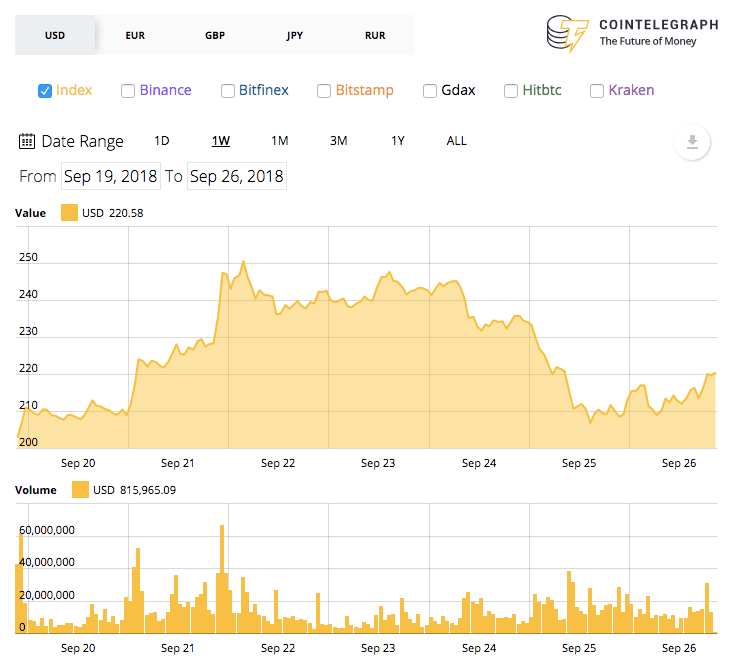Open the From date field
This screenshot has width=732, height=669.
point(111,177)
